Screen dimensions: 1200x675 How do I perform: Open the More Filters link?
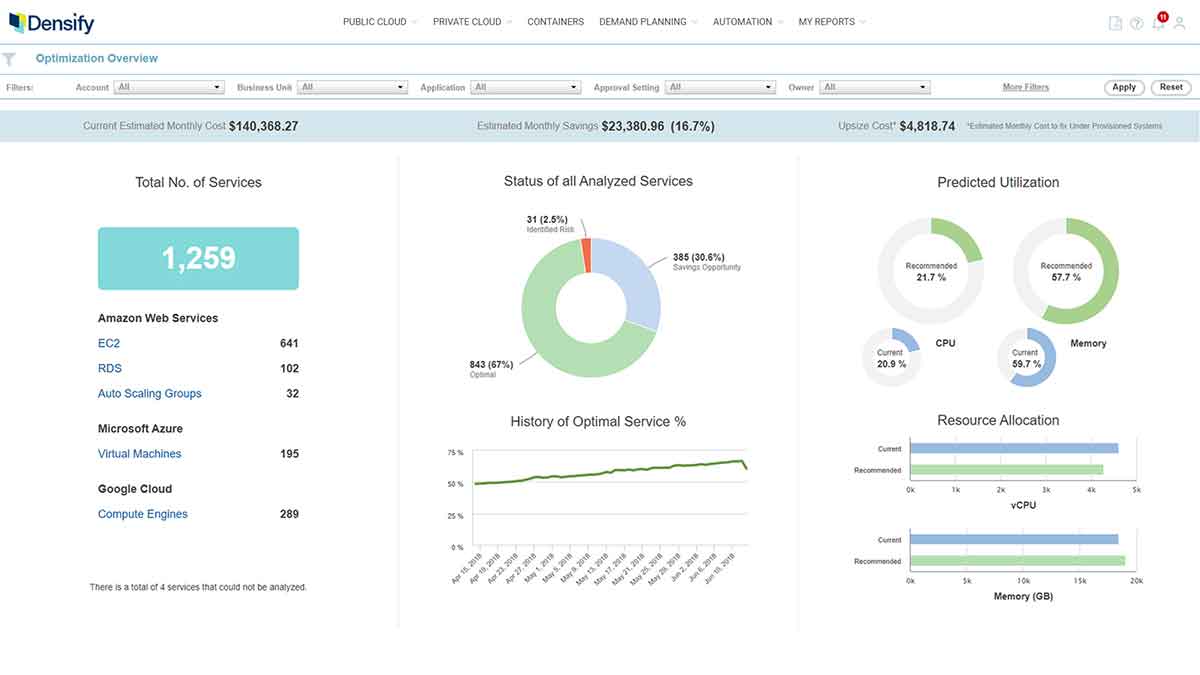pos(1026,87)
